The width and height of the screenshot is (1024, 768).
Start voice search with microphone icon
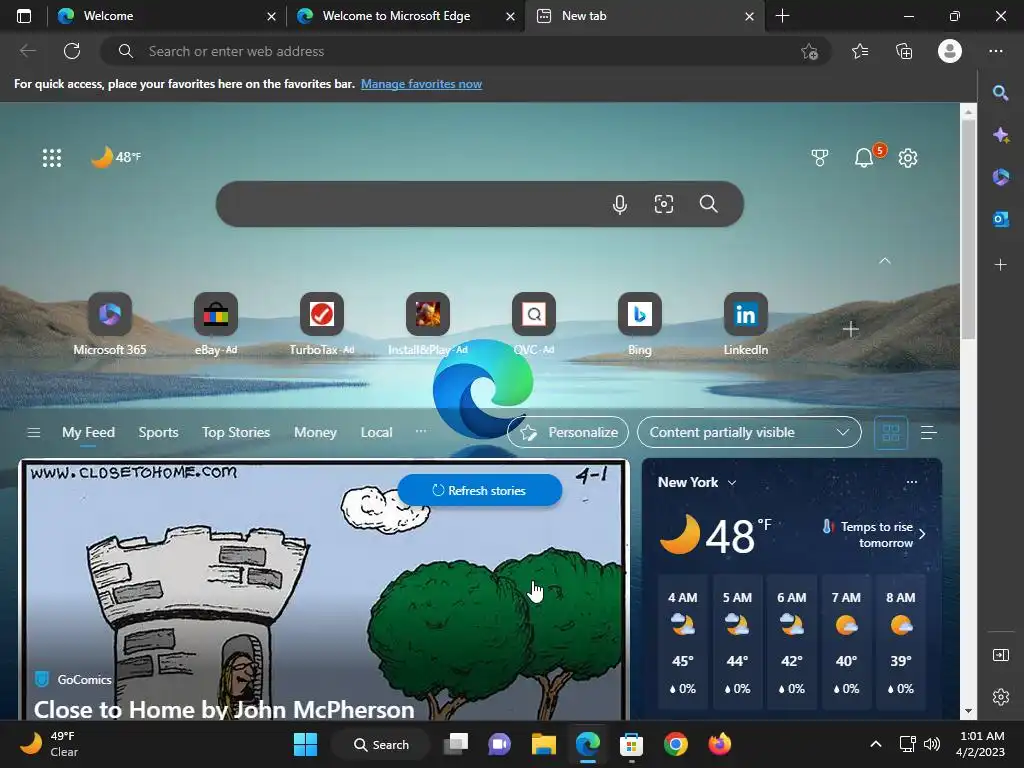[620, 204]
